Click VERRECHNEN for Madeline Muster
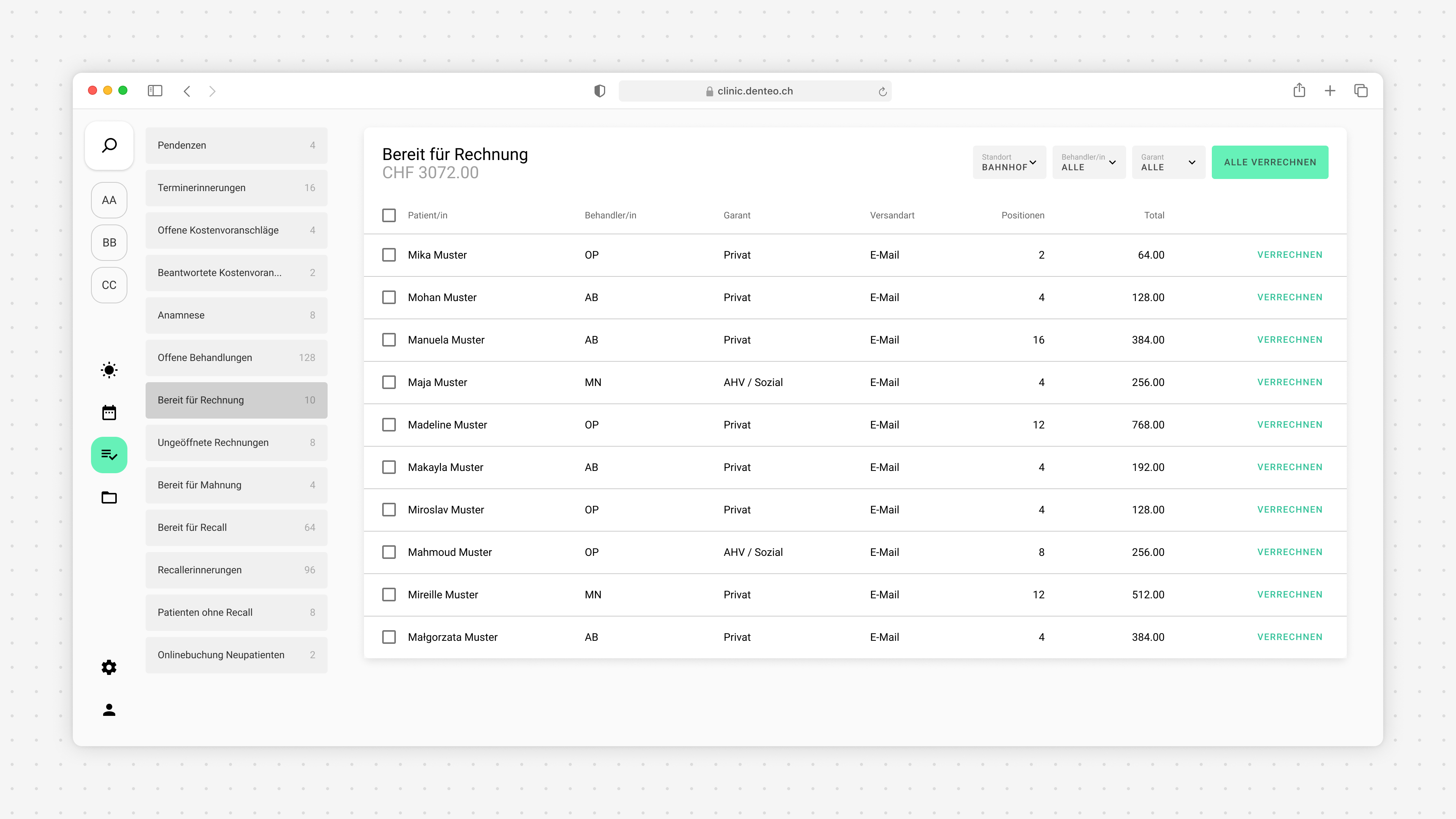Screen dimensions: 1456x819 [x=1289, y=425]
